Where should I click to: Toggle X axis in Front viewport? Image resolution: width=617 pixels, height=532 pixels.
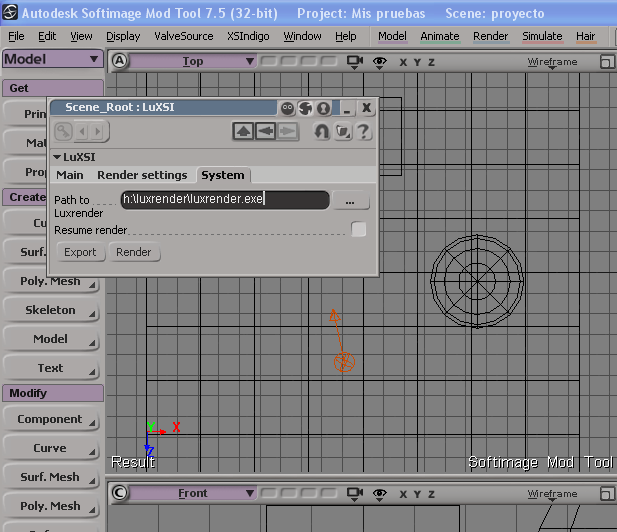click(x=403, y=494)
